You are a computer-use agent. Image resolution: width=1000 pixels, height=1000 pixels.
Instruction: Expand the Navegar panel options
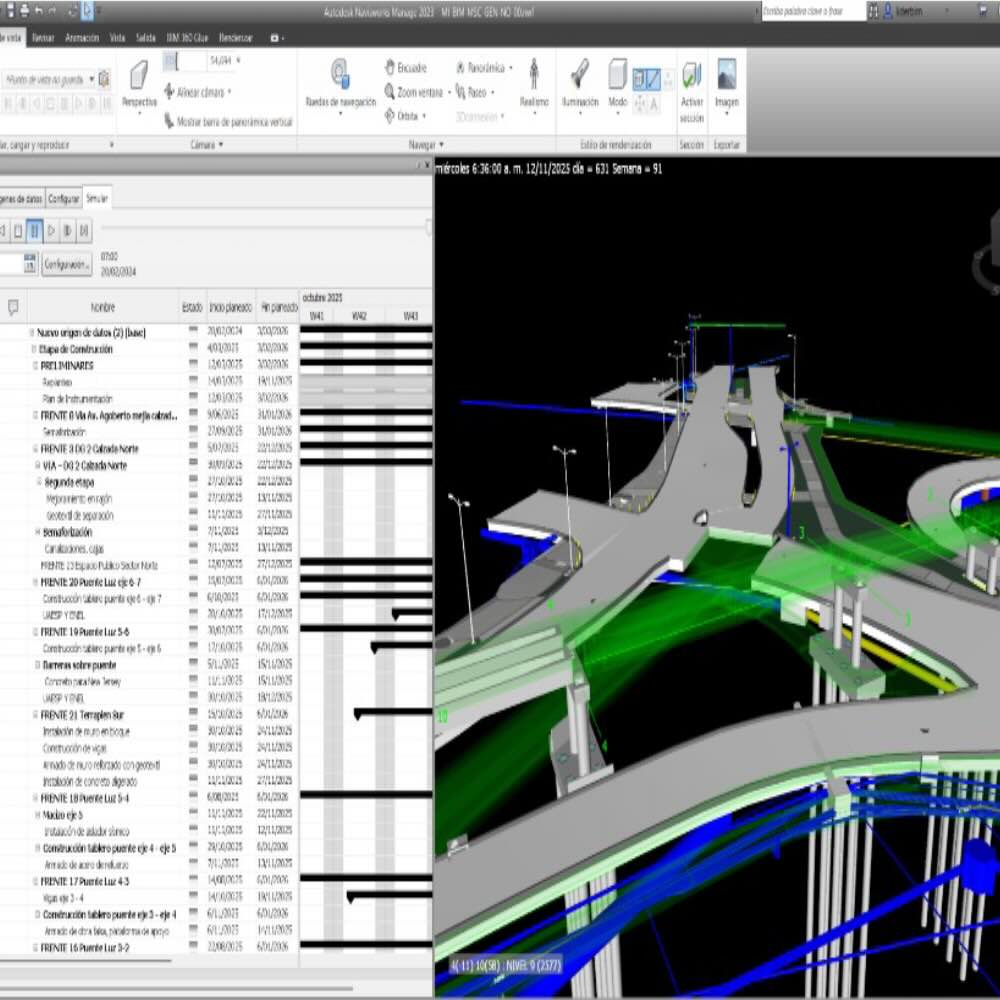(426, 145)
